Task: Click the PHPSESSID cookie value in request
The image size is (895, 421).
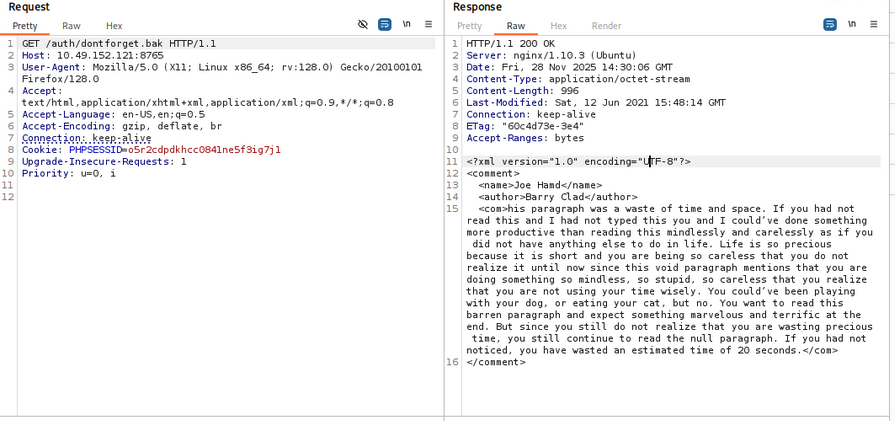Action: tap(204, 150)
